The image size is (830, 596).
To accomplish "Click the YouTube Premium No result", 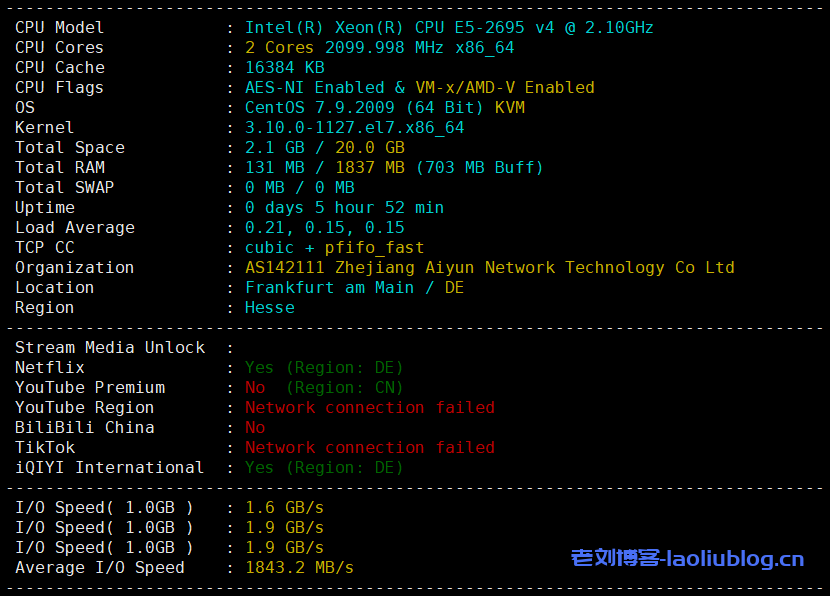I will [255, 388].
